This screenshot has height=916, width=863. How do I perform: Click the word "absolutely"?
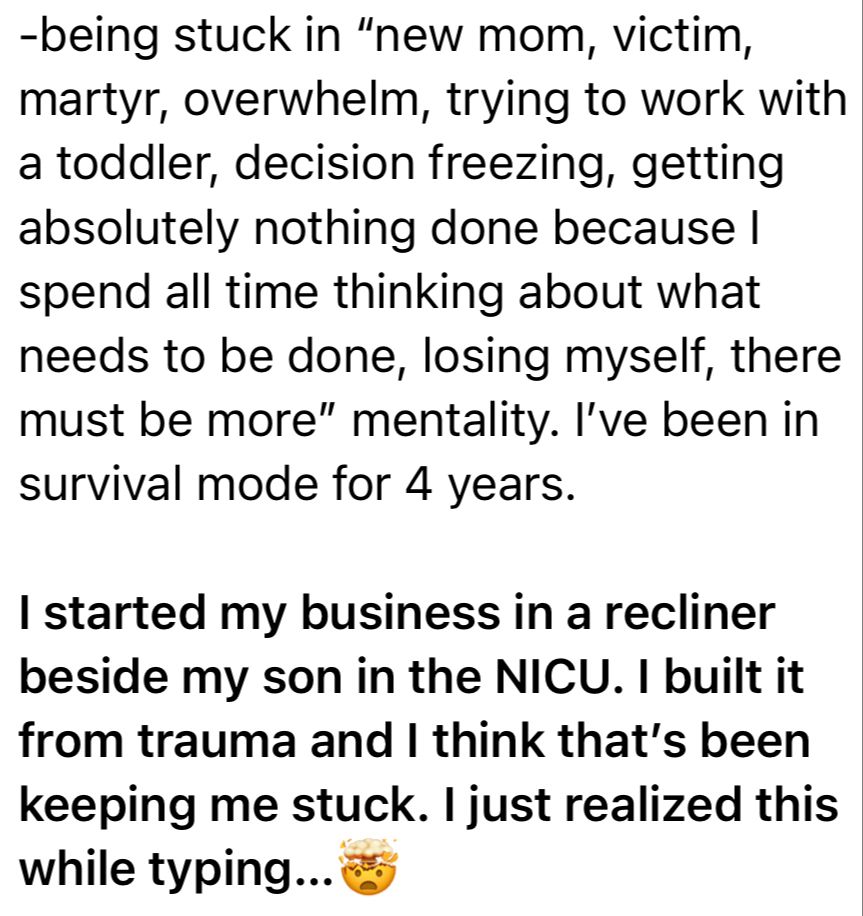(129, 228)
